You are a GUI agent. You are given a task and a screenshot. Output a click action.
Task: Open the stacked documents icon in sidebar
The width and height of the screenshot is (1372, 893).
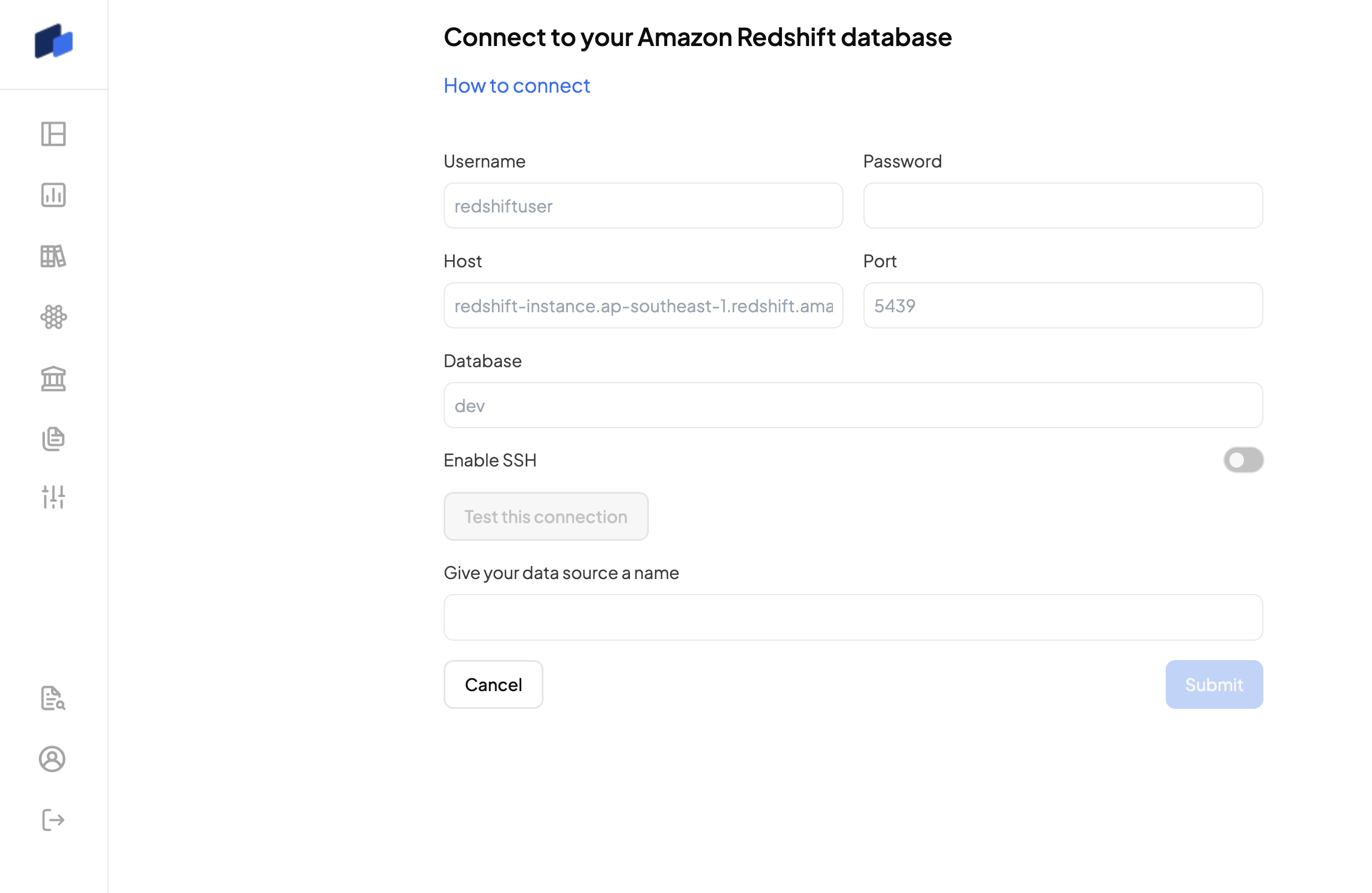click(54, 439)
